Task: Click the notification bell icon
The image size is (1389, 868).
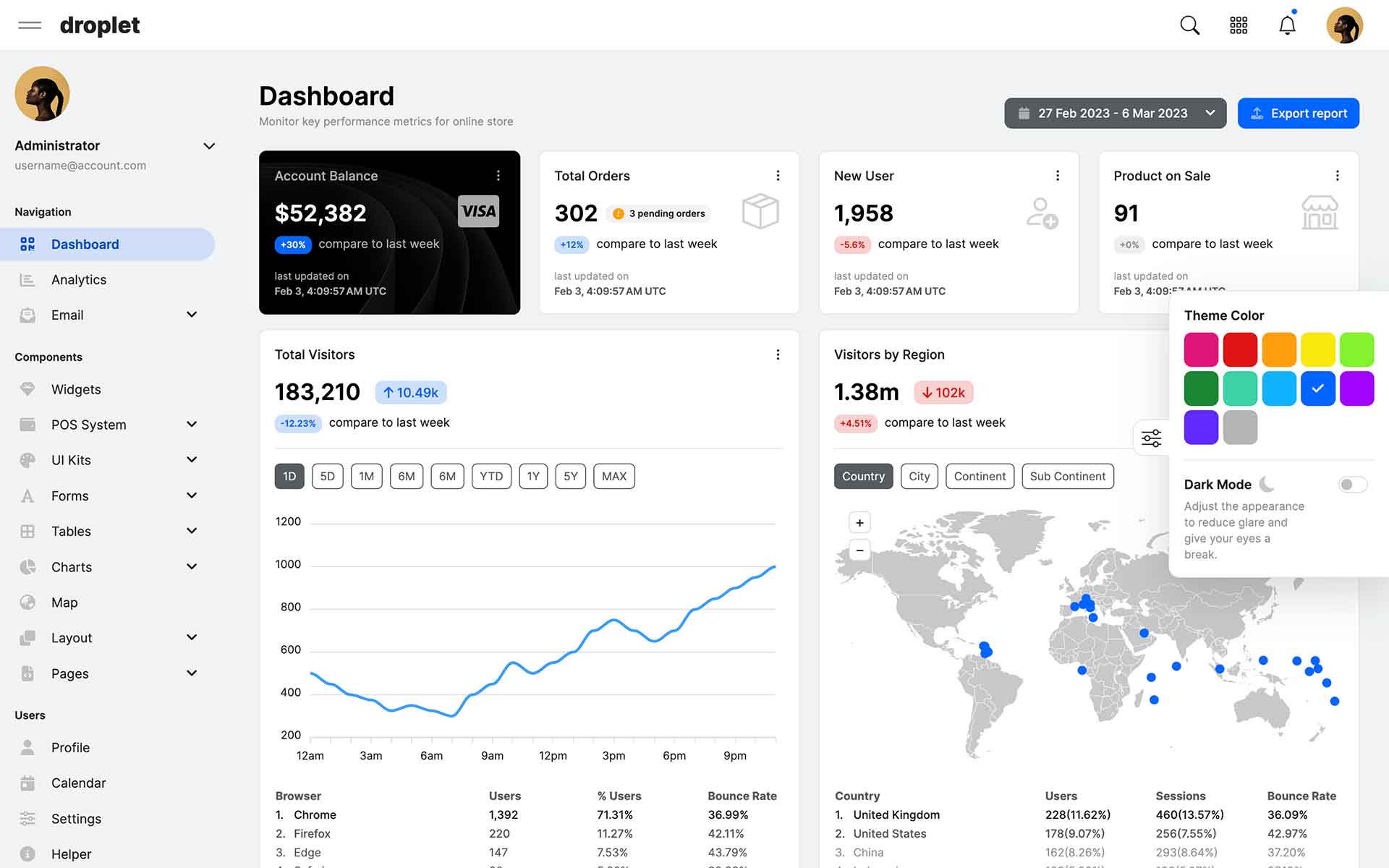Action: (x=1287, y=25)
